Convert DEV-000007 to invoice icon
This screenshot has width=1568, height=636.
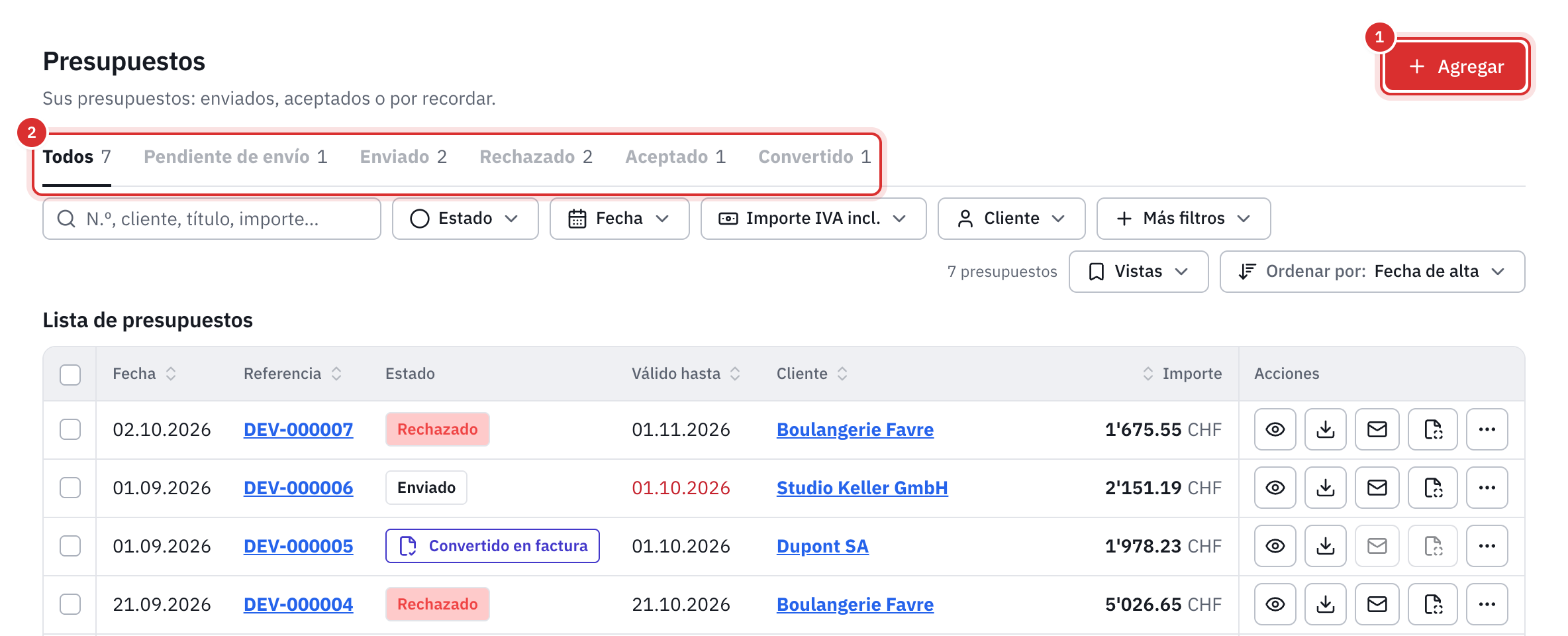[1432, 429]
